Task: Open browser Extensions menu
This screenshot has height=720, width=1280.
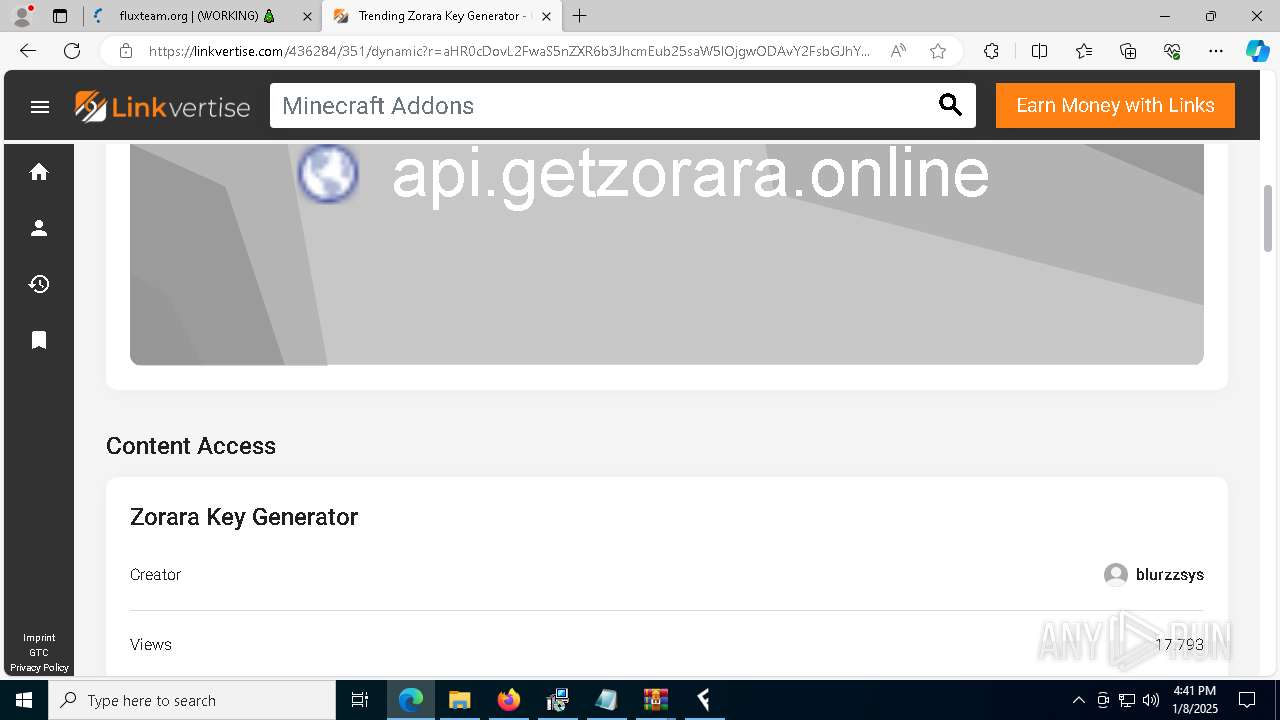Action: 991,51
